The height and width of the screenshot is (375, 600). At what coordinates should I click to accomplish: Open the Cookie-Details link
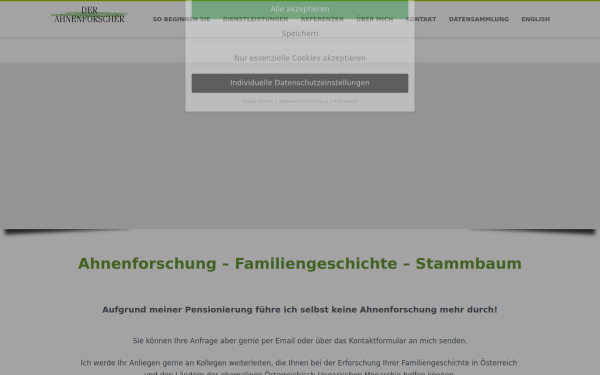258,101
